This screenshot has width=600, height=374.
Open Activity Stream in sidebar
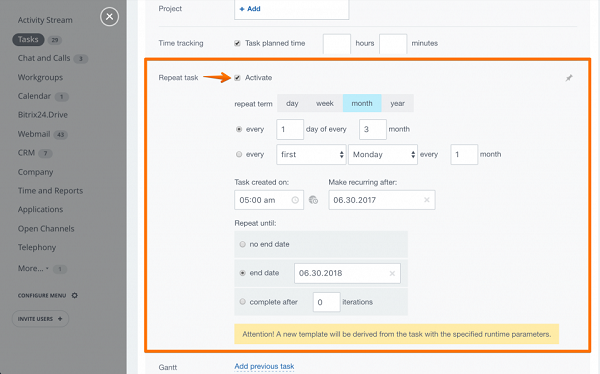tap(45, 20)
